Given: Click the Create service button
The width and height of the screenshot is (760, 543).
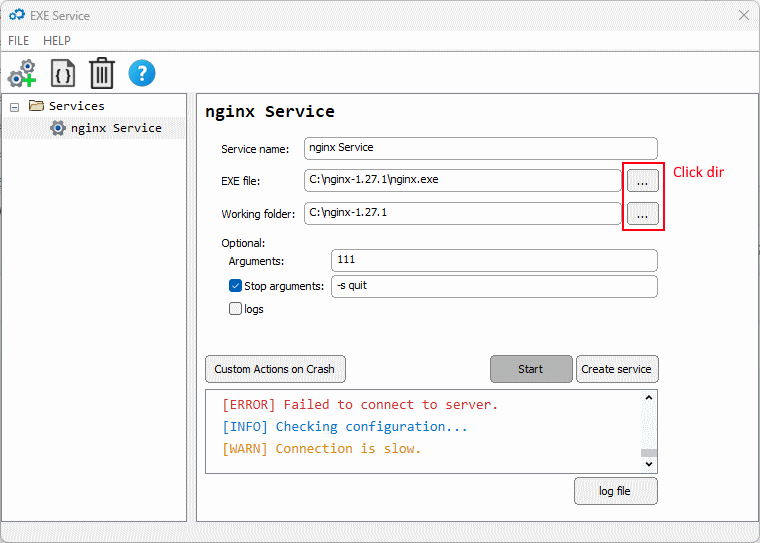Looking at the screenshot, I should click(x=617, y=369).
